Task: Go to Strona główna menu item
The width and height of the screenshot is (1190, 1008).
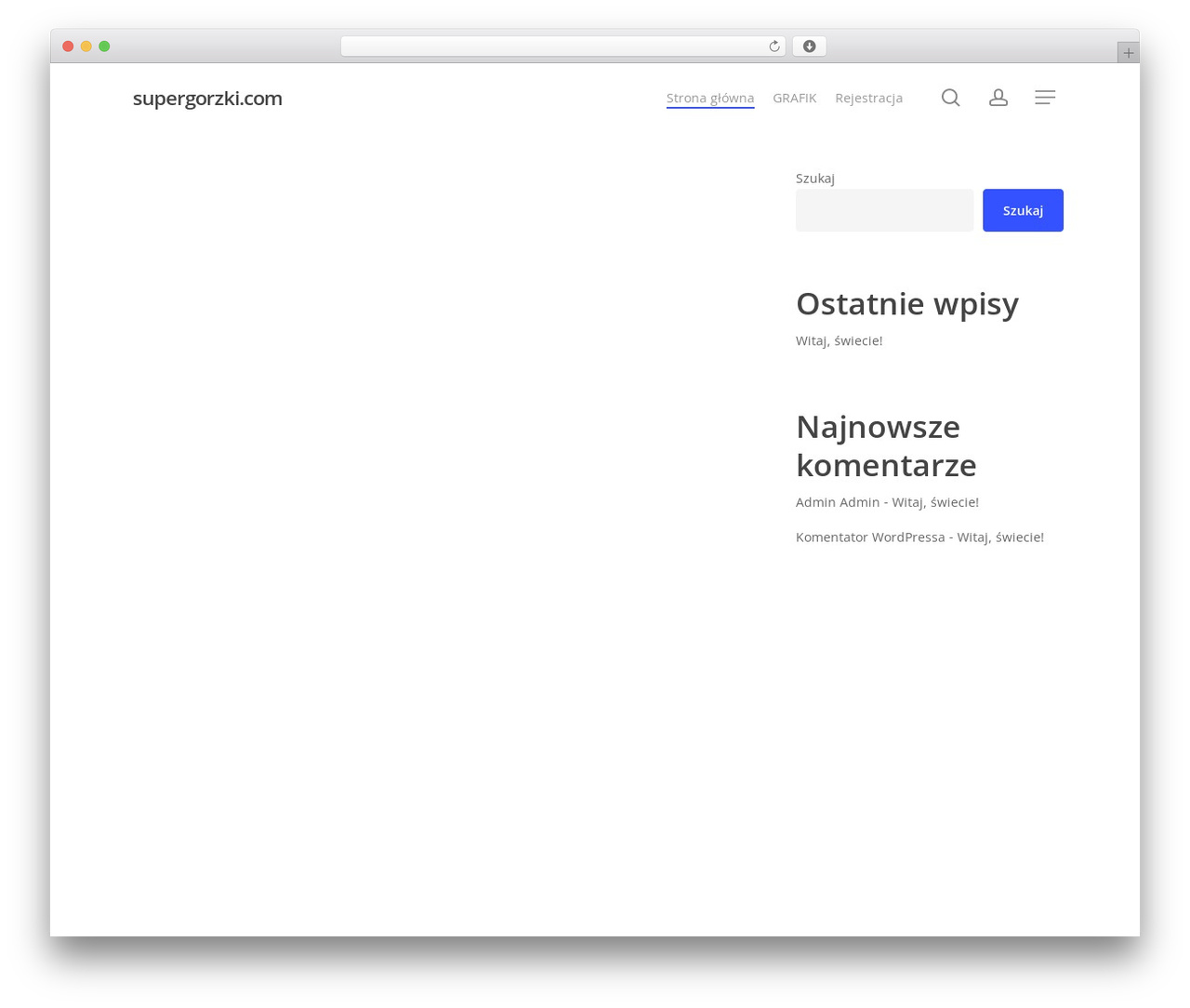Action: coord(710,99)
